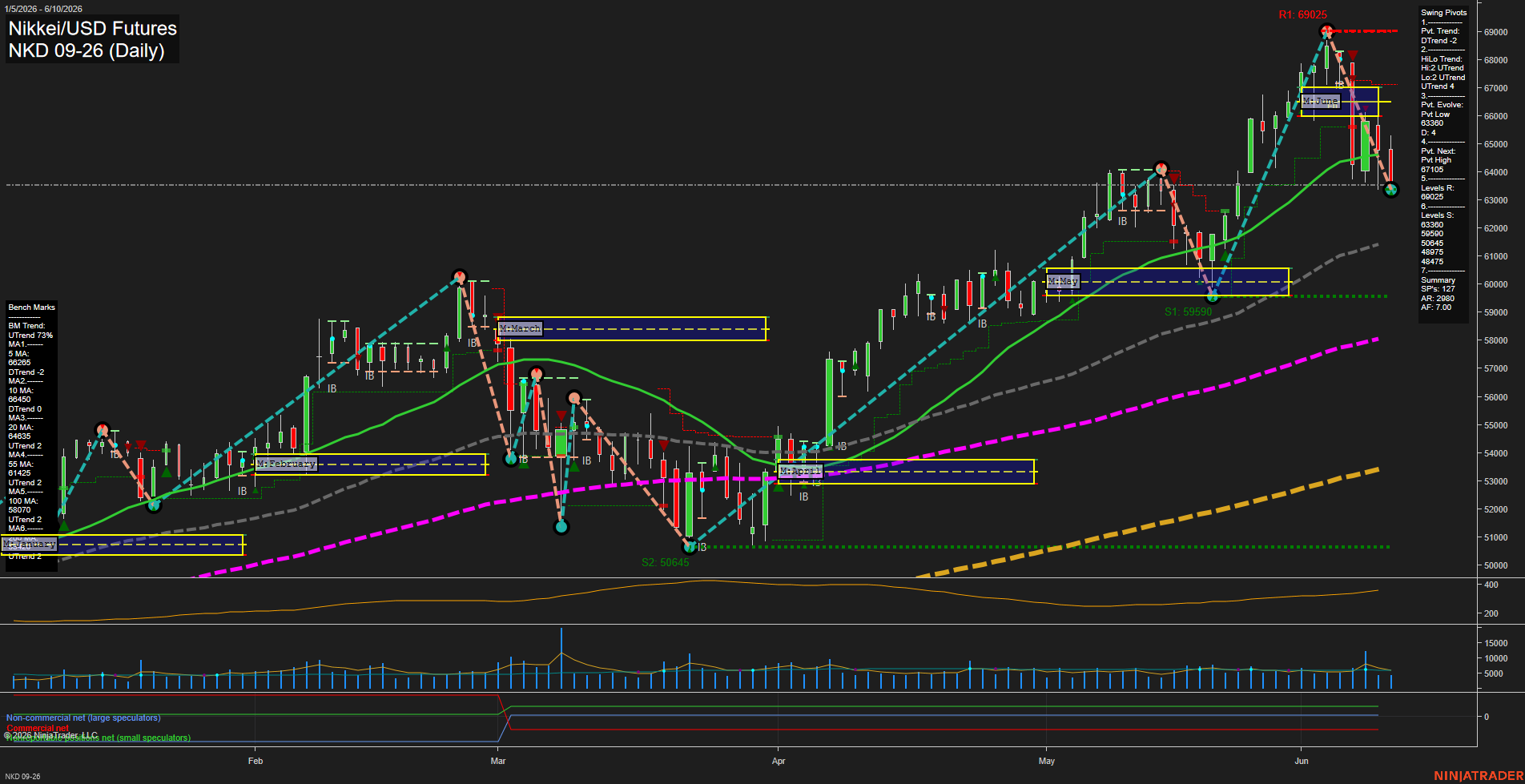1525x784 pixels.
Task: Click the 'M:January' monthly session box label
Action: click(x=29, y=545)
